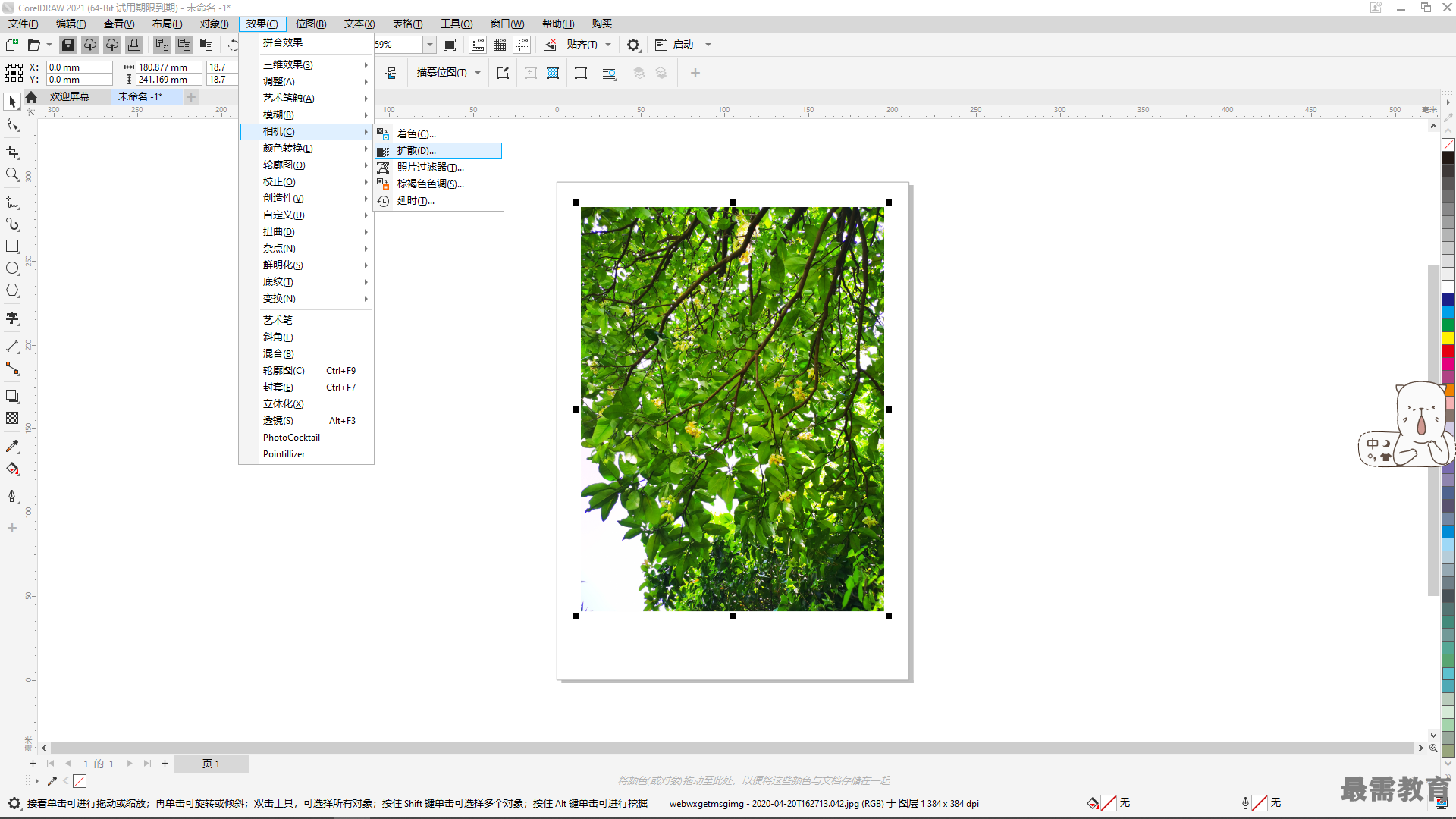This screenshot has width=1456, height=819.
Task: Expand the Color Transform submenu
Action: click(x=306, y=148)
